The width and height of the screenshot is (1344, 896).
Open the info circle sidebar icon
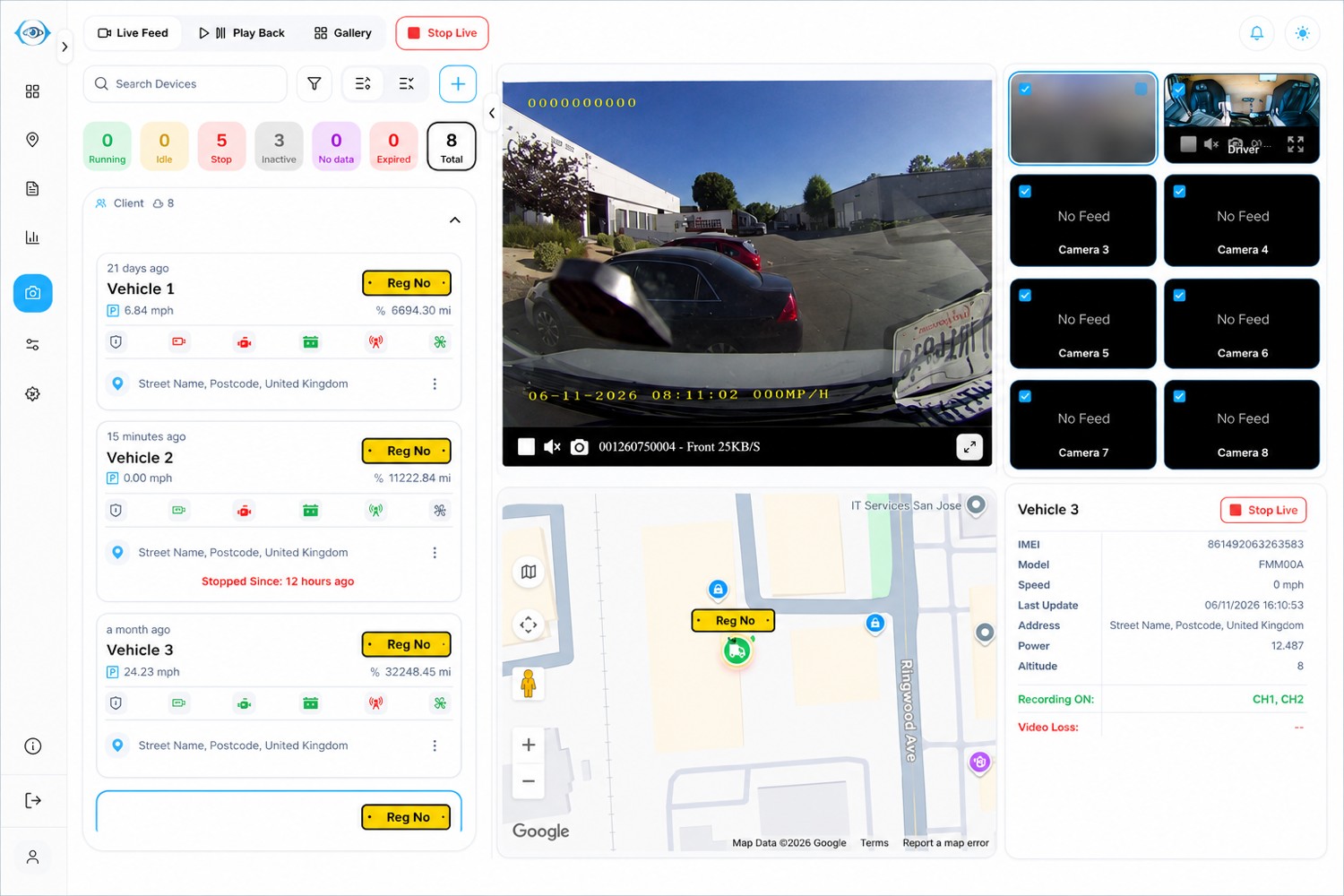click(32, 746)
